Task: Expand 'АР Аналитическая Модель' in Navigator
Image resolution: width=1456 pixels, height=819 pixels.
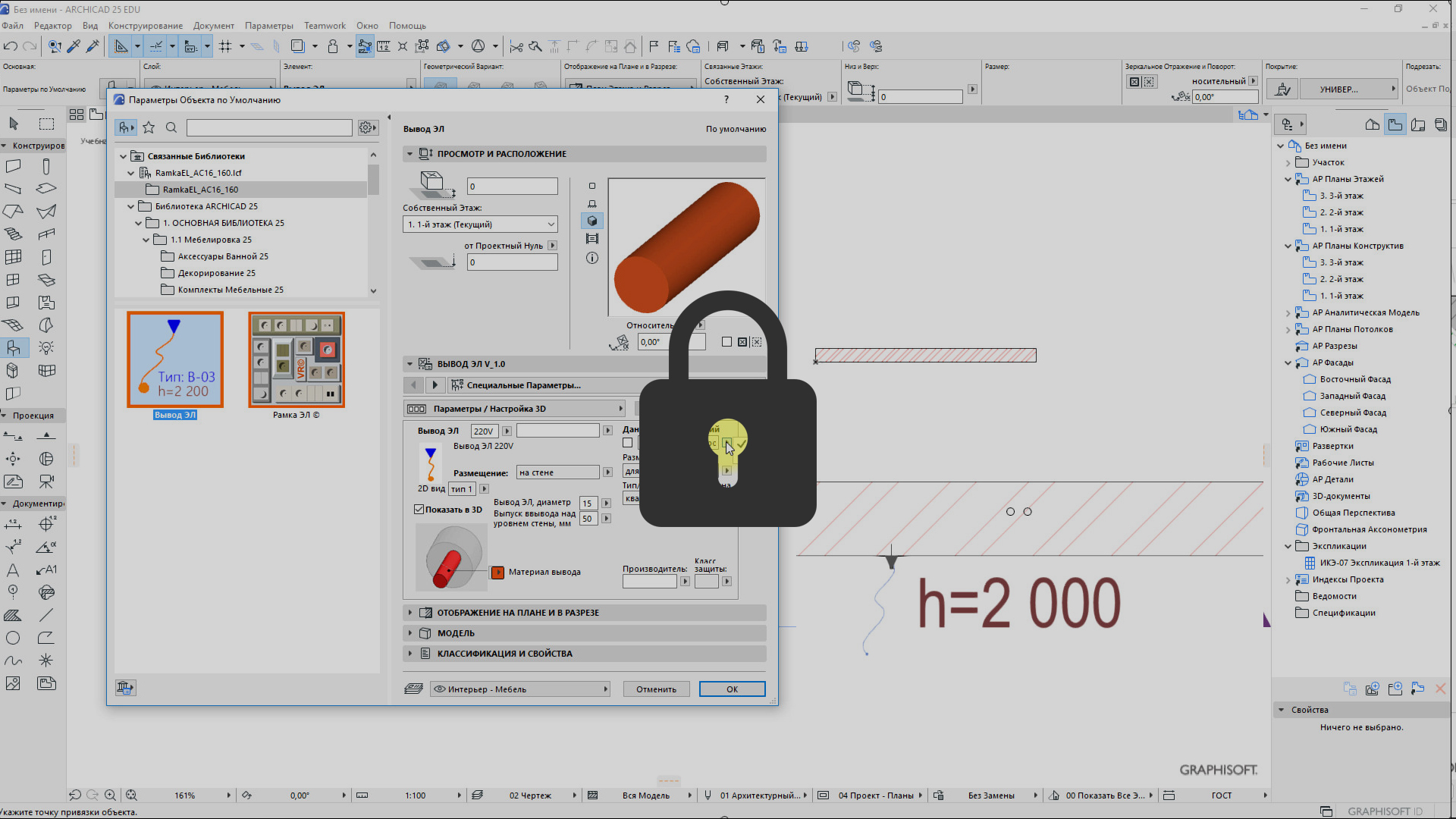Action: coord(1288,312)
